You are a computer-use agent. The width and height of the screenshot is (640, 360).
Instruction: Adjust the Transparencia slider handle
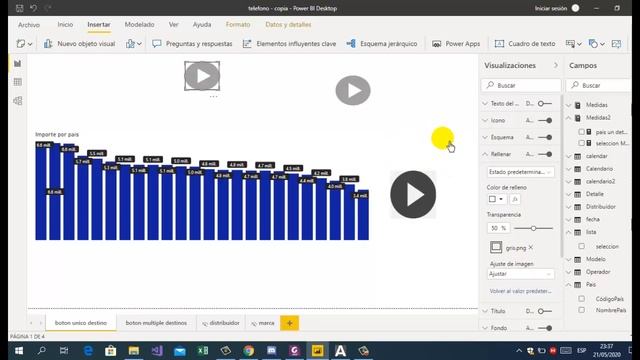coord(533,228)
